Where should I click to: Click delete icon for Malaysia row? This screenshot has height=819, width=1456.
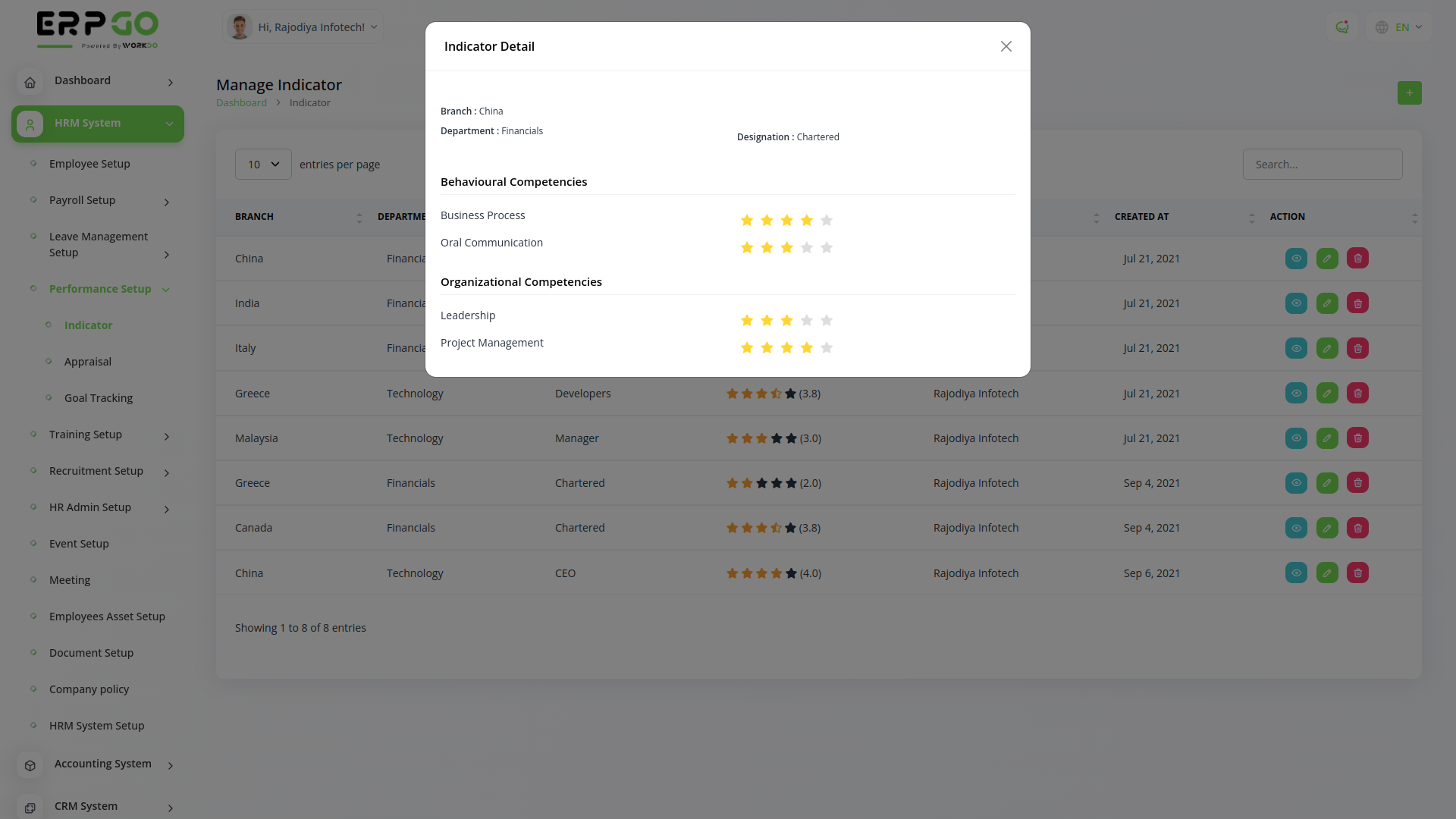[x=1357, y=438]
